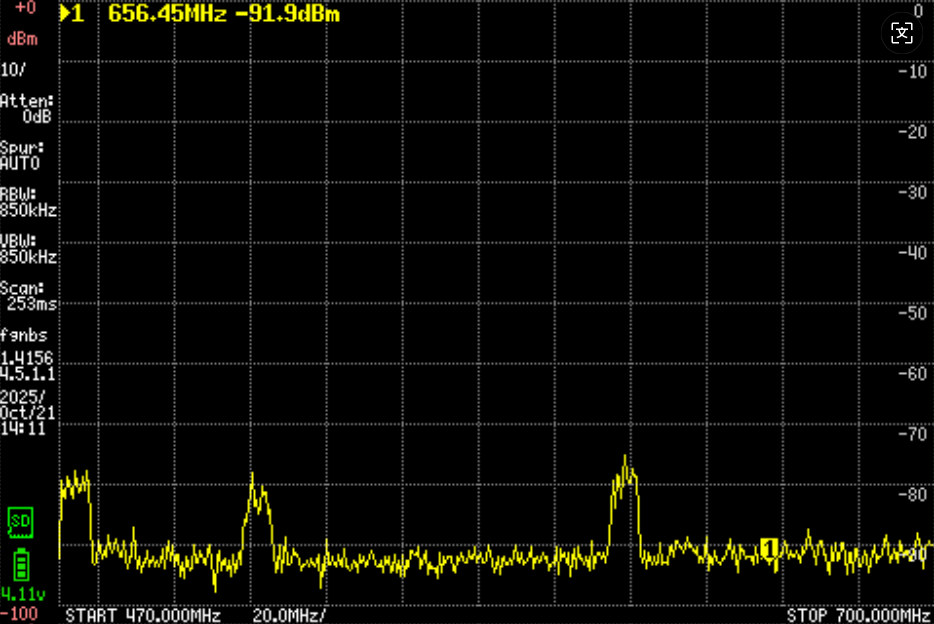Edit the START 470.000MHz frequency
The width and height of the screenshot is (934, 624).
[143, 614]
